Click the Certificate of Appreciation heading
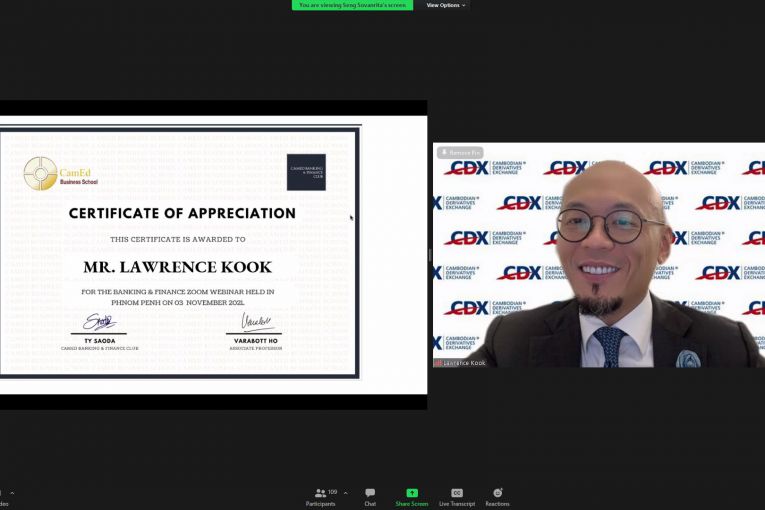This screenshot has width=765, height=510. [x=182, y=213]
